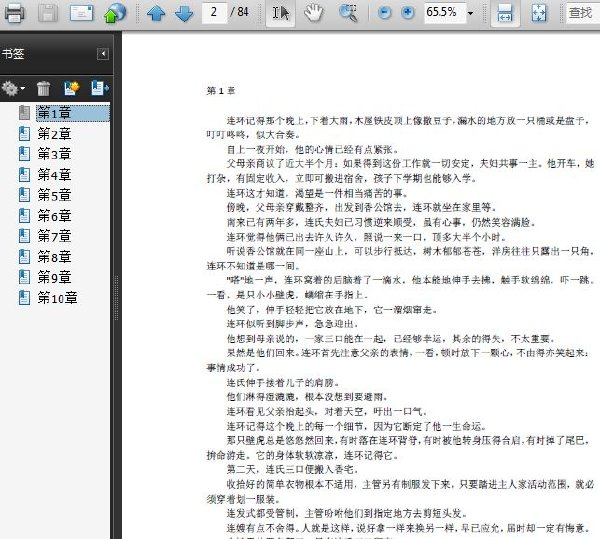Click the zoom percentage field 65.5%
The image size is (600, 539).
(x=444, y=13)
